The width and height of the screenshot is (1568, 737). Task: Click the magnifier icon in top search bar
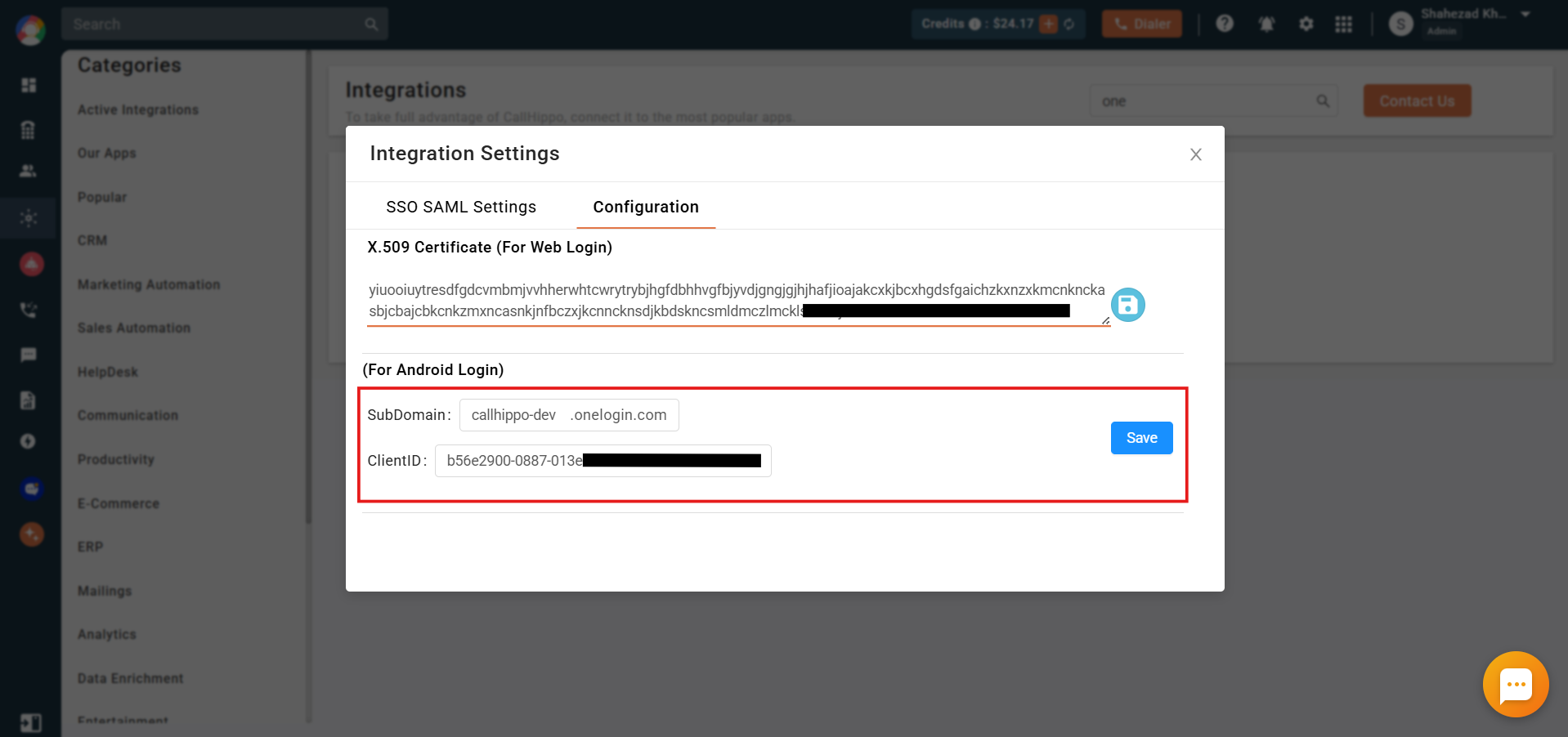(x=371, y=25)
